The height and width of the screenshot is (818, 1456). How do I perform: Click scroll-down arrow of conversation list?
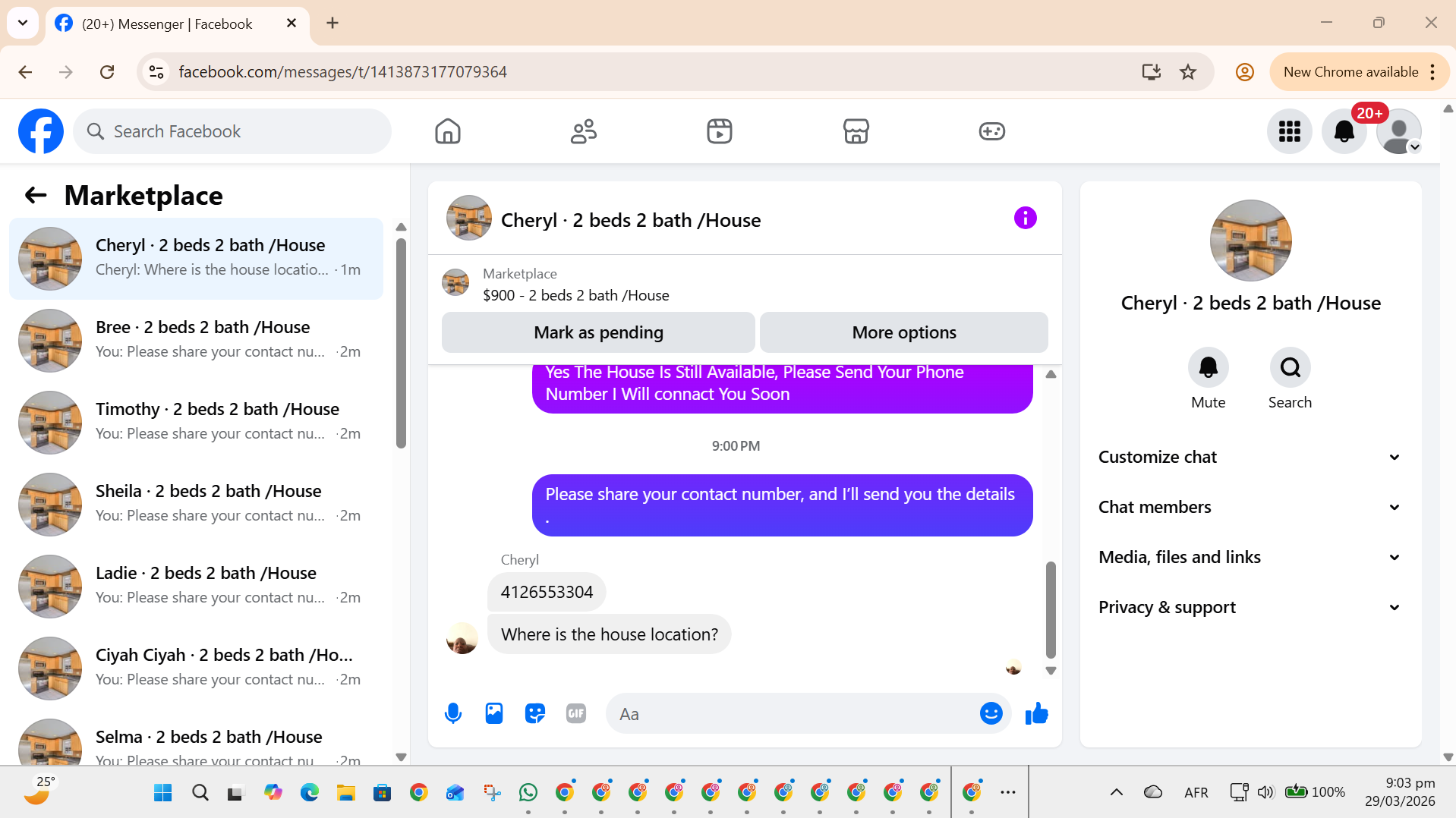(x=401, y=757)
